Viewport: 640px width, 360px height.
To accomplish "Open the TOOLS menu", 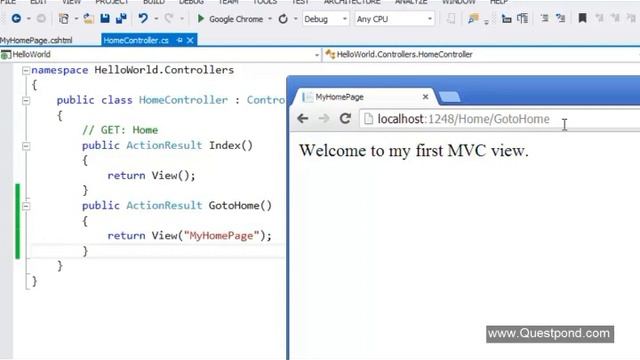I will (265, 2).
